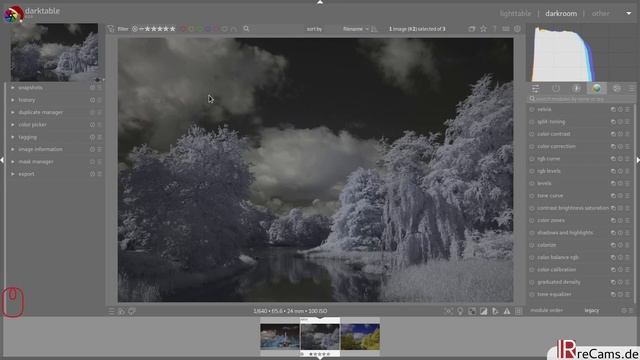Enable the color correction module
640x360 pixels.
click(532, 146)
